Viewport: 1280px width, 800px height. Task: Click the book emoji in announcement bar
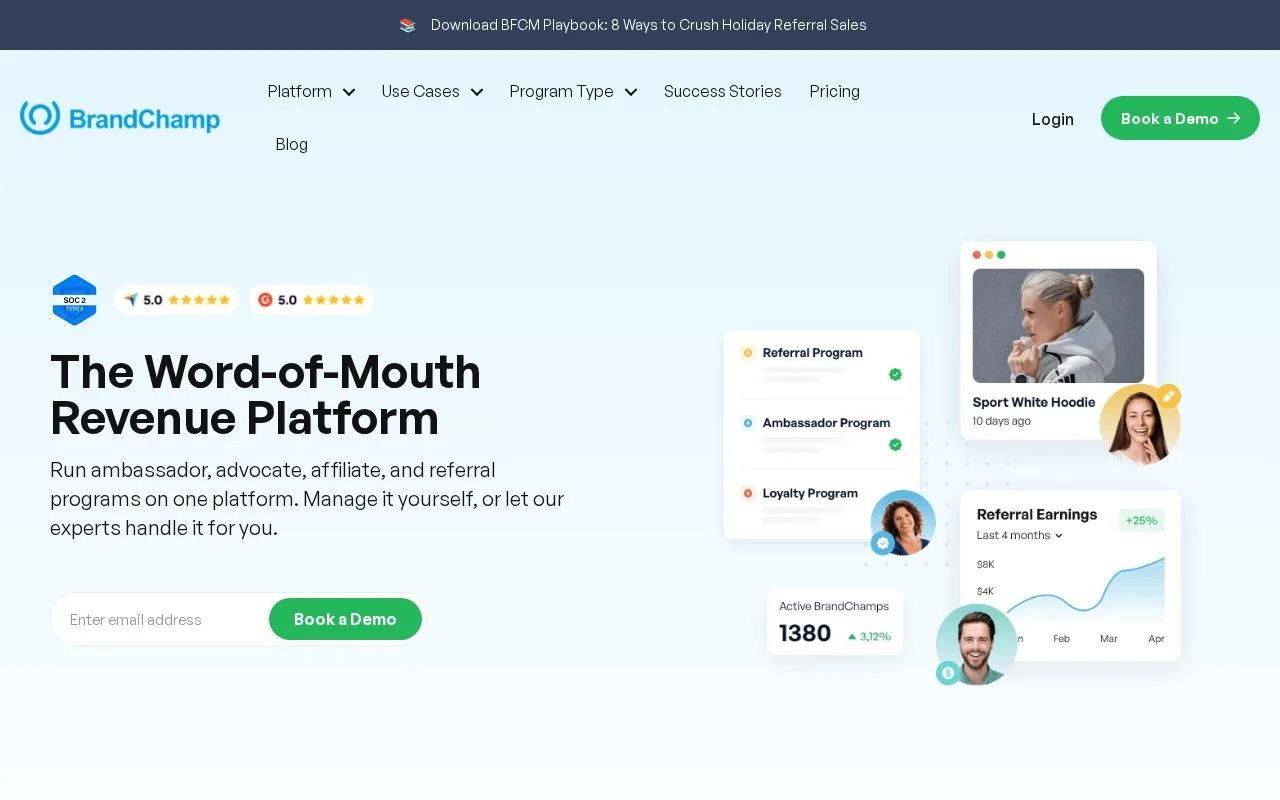407,25
